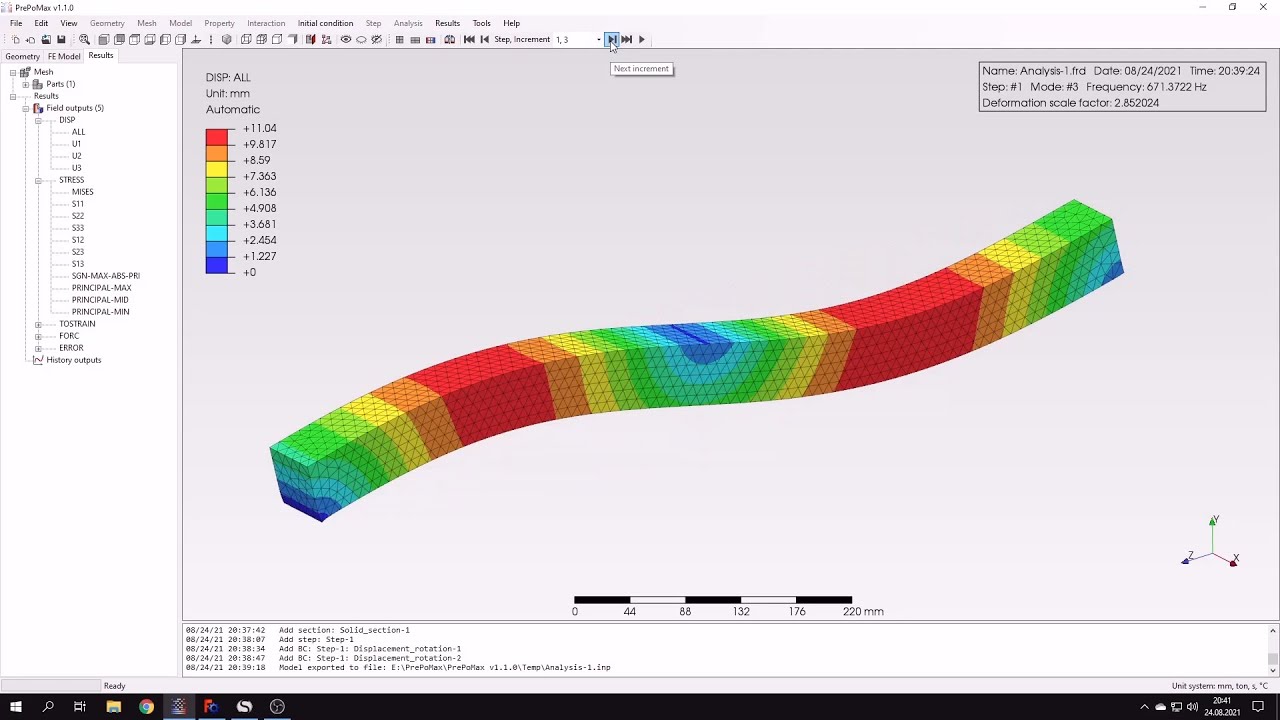1280x720 pixels.
Task: Select the first view-cube icon after magnifier
Action: [x=104, y=39]
